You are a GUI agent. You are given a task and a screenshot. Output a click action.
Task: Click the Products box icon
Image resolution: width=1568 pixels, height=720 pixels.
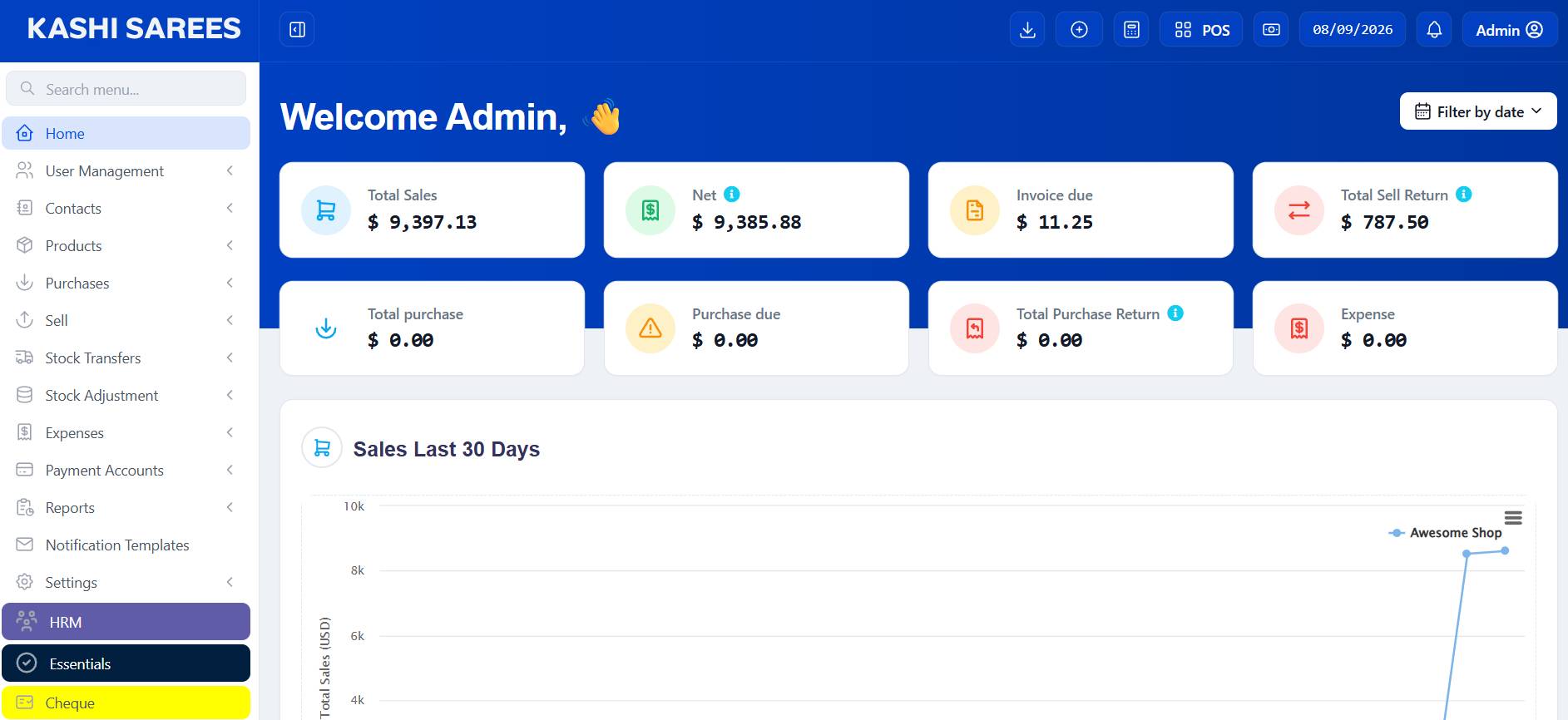click(25, 245)
